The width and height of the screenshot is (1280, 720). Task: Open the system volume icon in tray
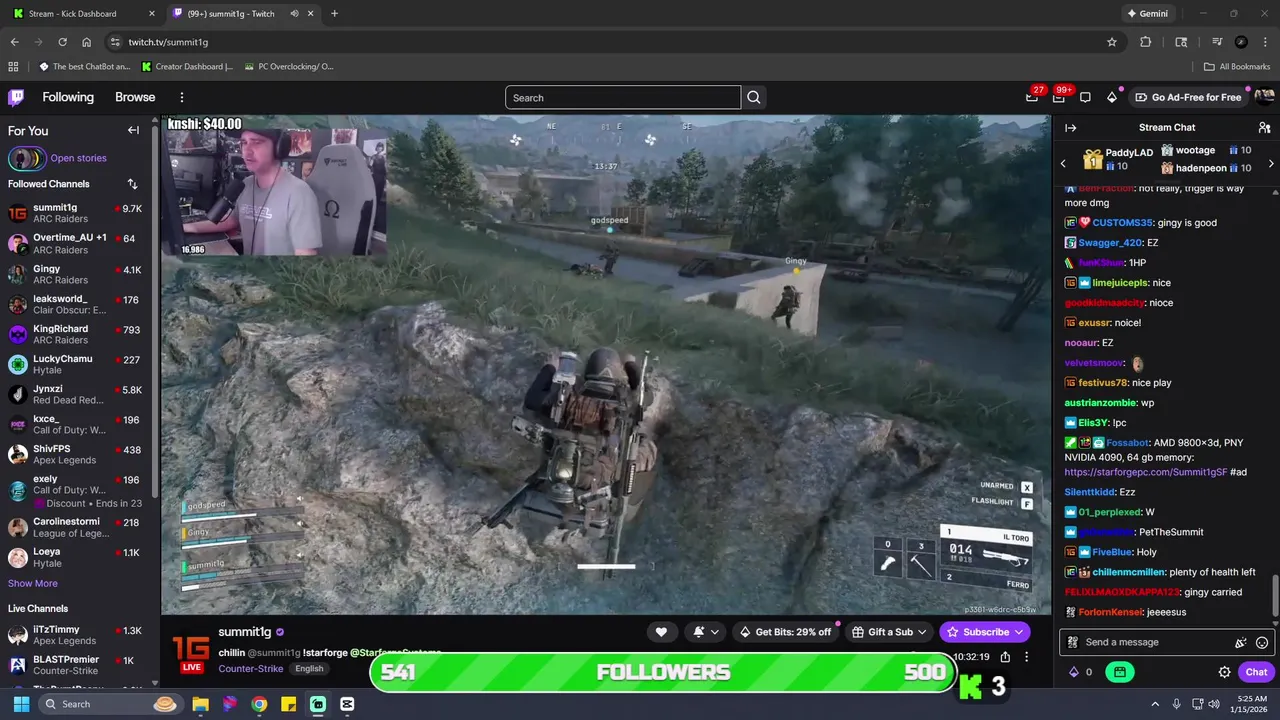pyautogui.click(x=1214, y=704)
